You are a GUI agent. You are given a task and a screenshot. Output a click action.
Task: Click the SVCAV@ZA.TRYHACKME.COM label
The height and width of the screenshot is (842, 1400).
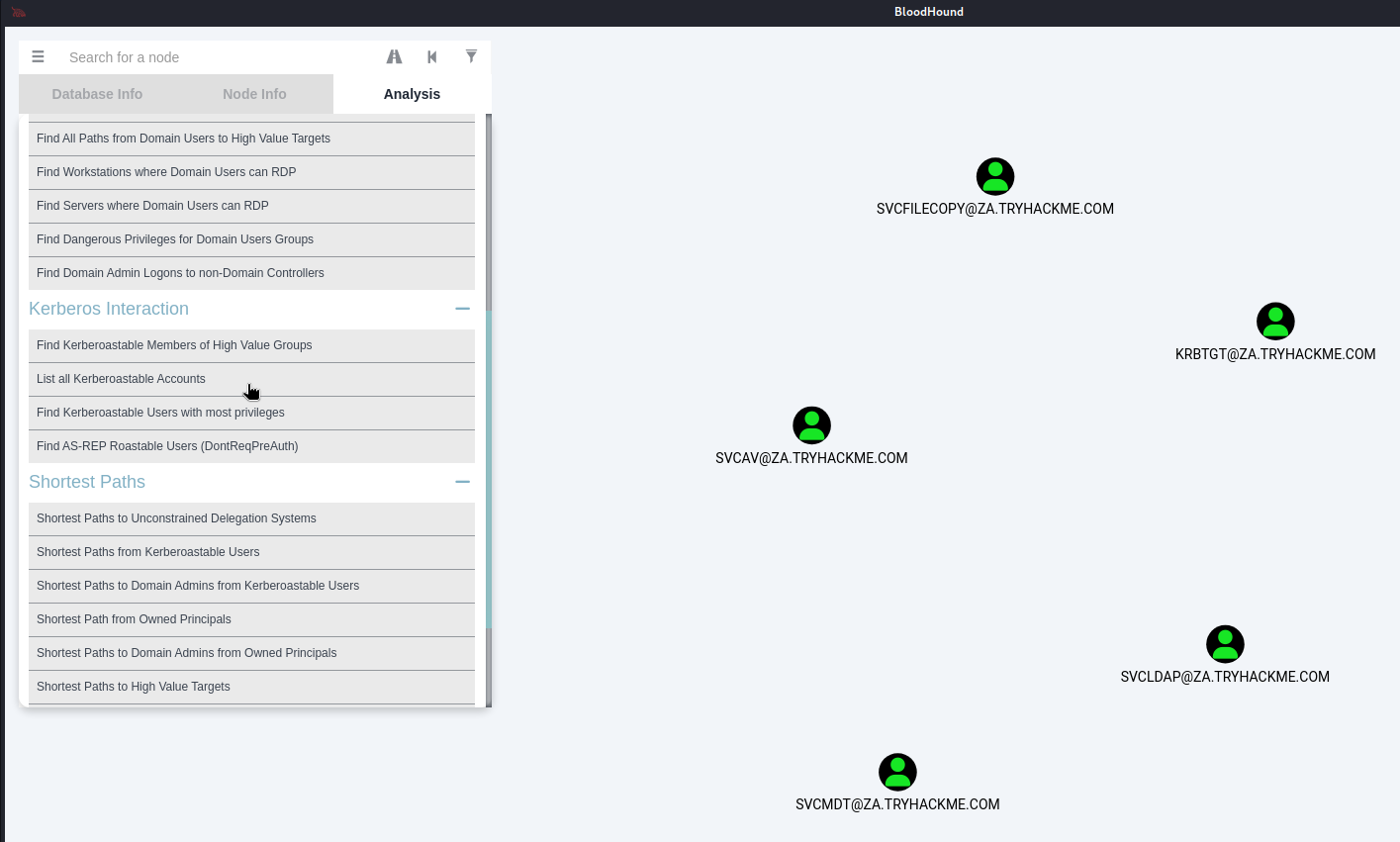811,458
